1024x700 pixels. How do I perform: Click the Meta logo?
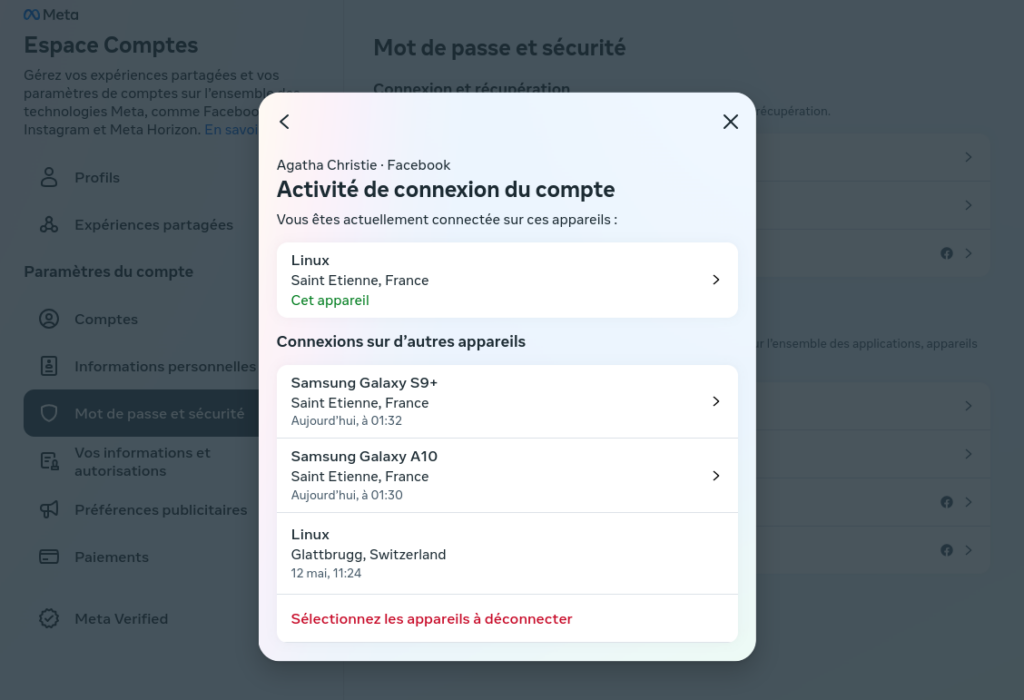51,14
